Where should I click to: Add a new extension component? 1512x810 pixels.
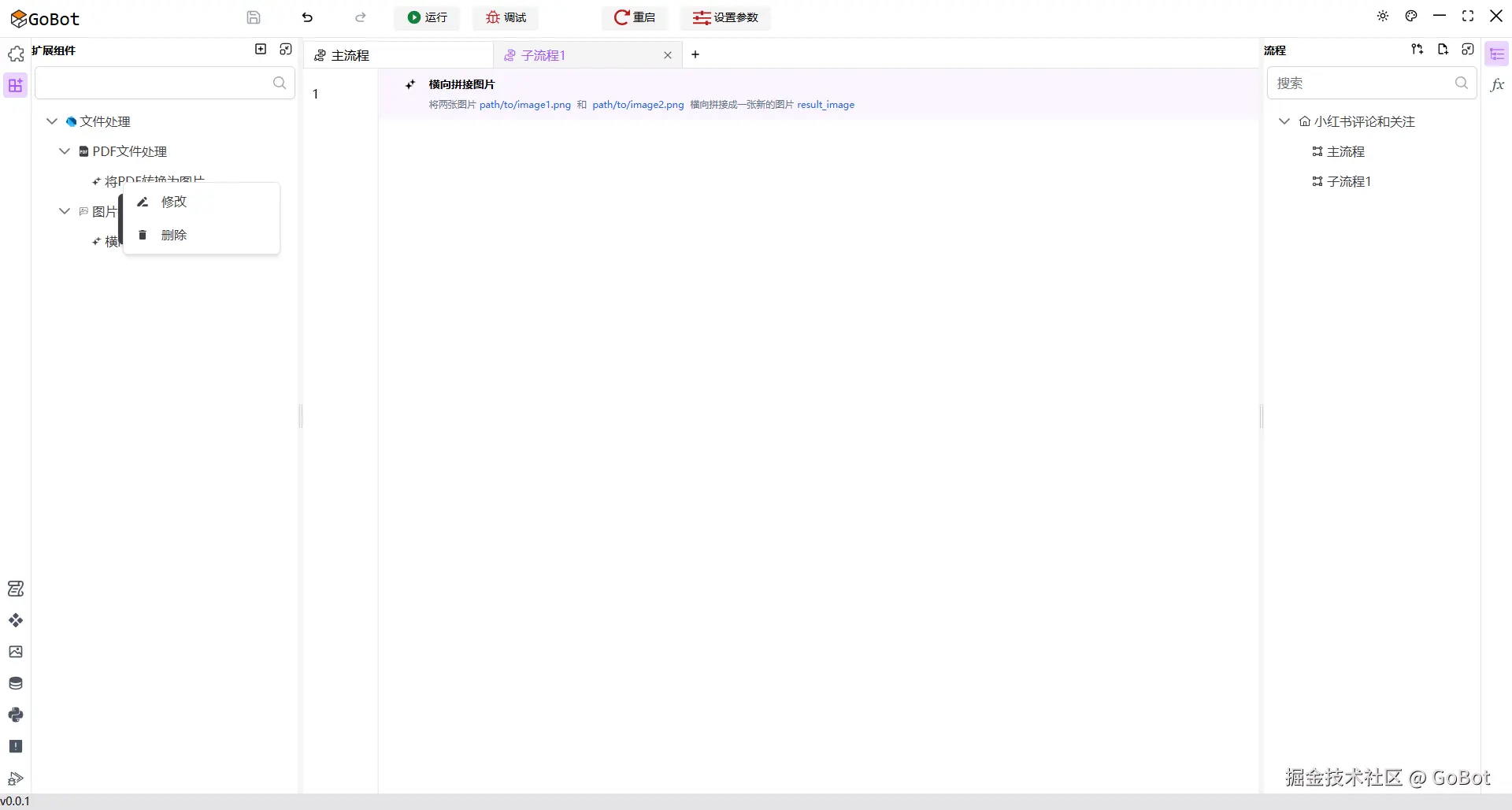pyautogui.click(x=261, y=49)
